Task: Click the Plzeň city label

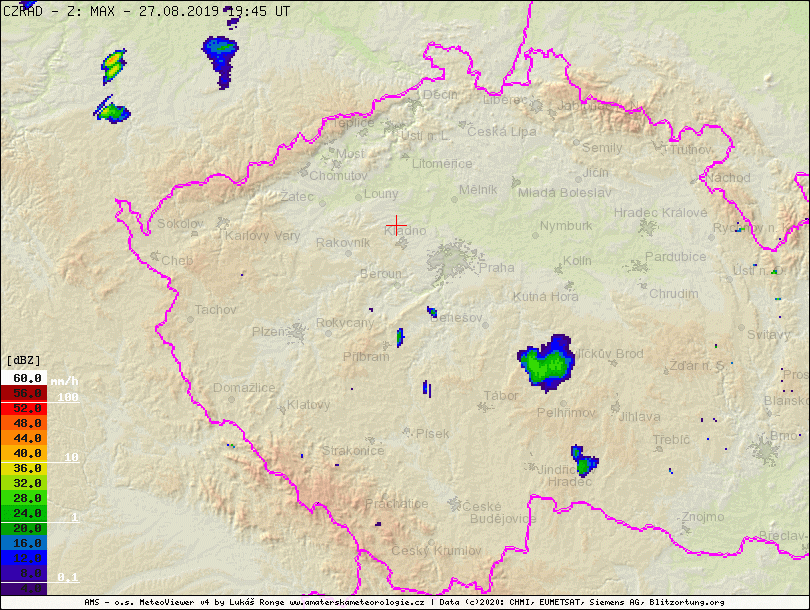Action: [x=267, y=331]
